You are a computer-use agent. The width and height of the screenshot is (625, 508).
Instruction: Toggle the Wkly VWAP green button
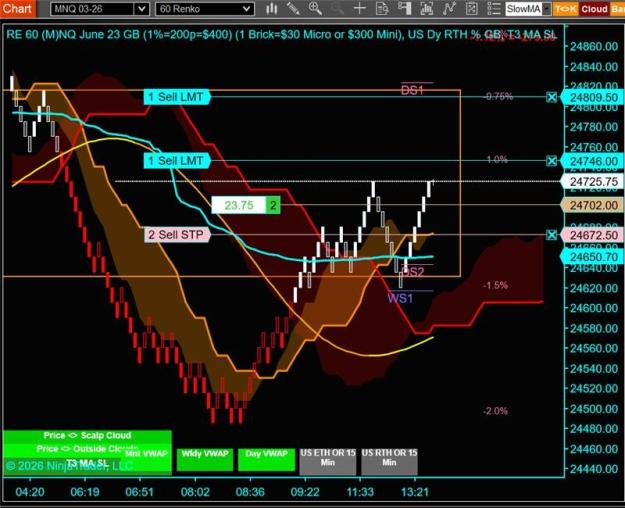coord(205,459)
